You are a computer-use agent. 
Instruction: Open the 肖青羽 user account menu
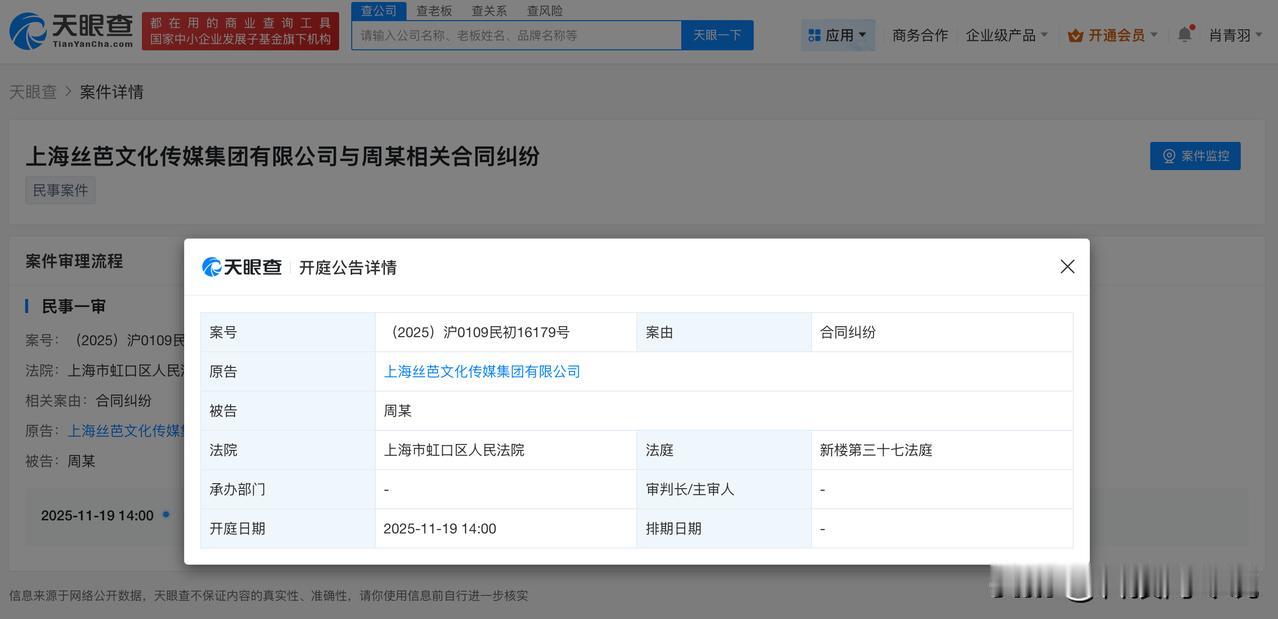pos(1236,35)
